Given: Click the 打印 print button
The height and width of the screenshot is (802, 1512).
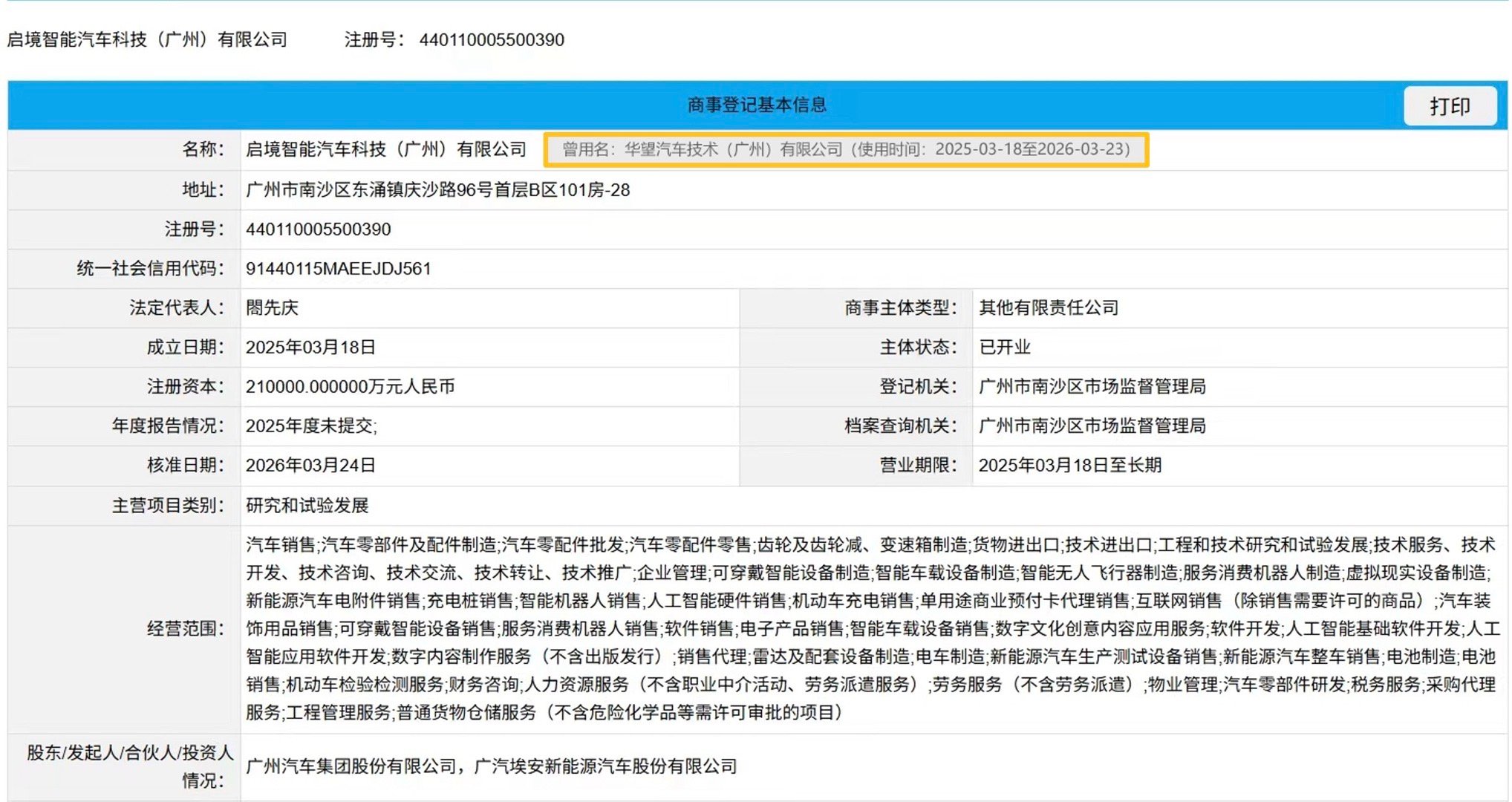Looking at the screenshot, I should pyautogui.click(x=1448, y=105).
